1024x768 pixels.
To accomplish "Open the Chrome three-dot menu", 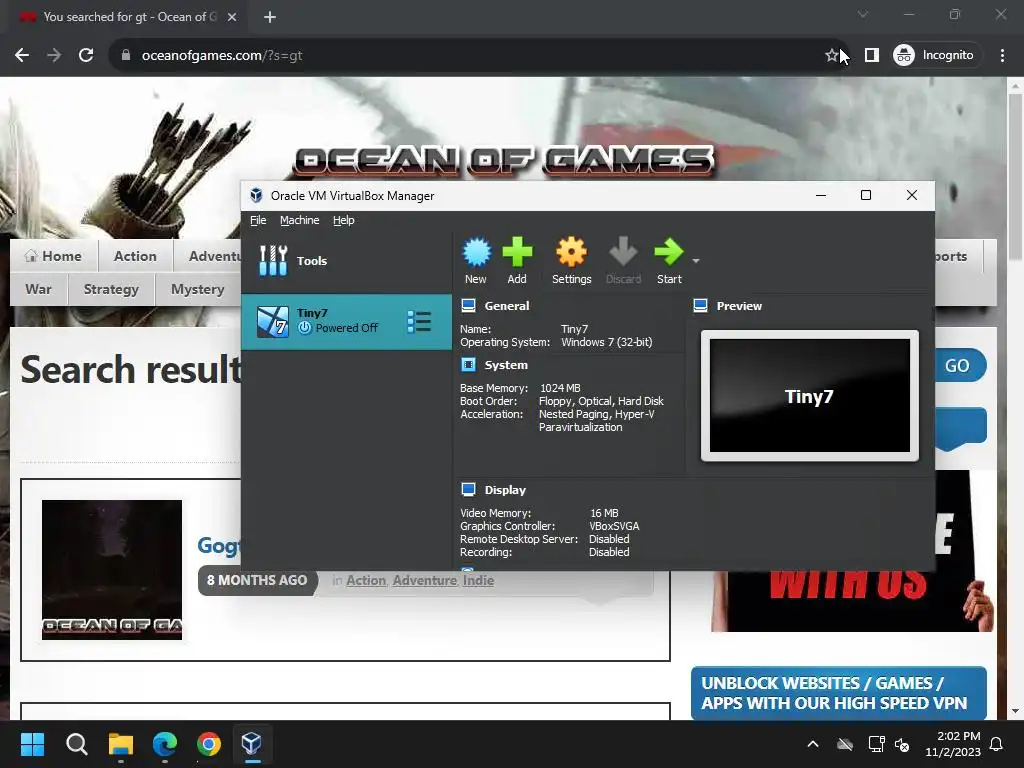I will tap(1002, 56).
